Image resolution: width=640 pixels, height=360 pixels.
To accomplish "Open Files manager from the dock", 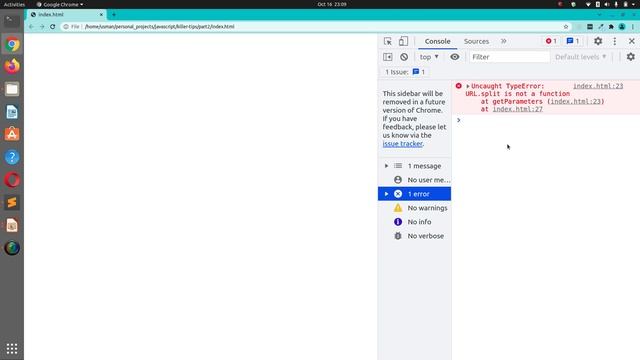I will pyautogui.click(x=12, y=89).
